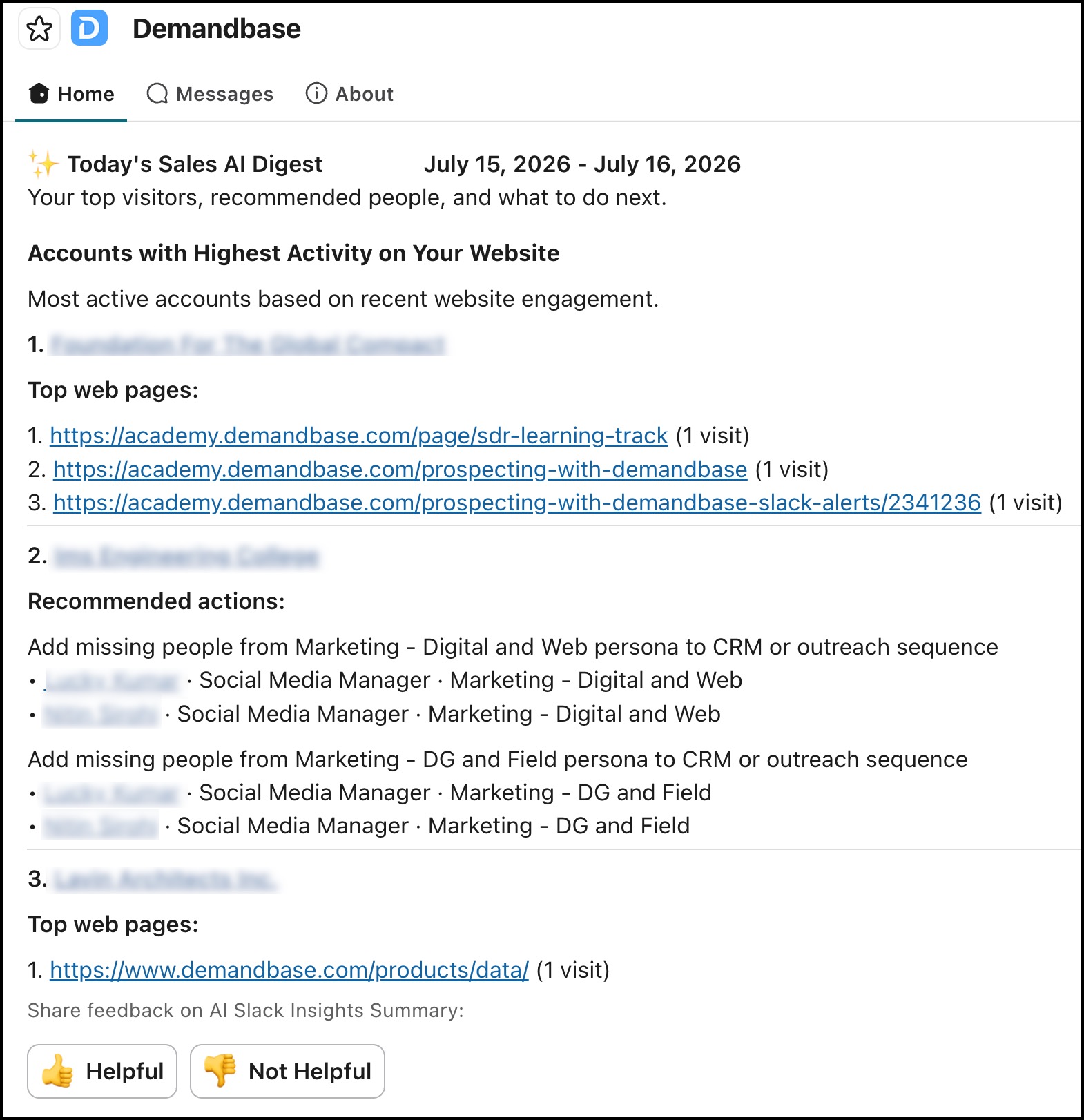
Task: Select the Today's Sales AI Digest heading
Action: point(195,164)
